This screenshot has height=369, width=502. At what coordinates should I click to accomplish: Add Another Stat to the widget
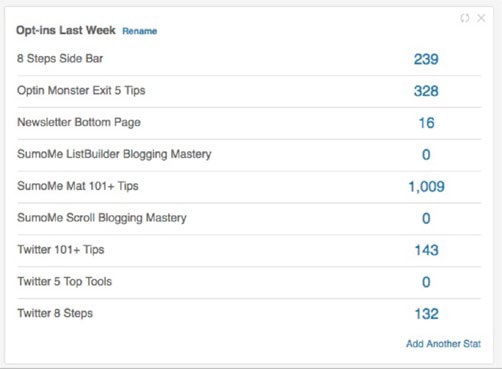tap(443, 344)
